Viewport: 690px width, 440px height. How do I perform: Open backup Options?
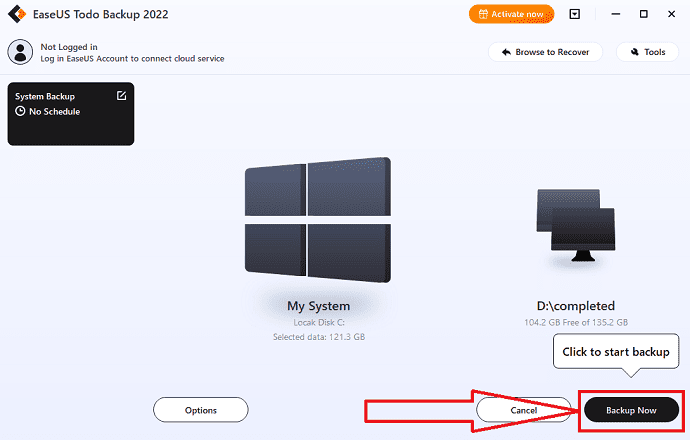(x=201, y=410)
